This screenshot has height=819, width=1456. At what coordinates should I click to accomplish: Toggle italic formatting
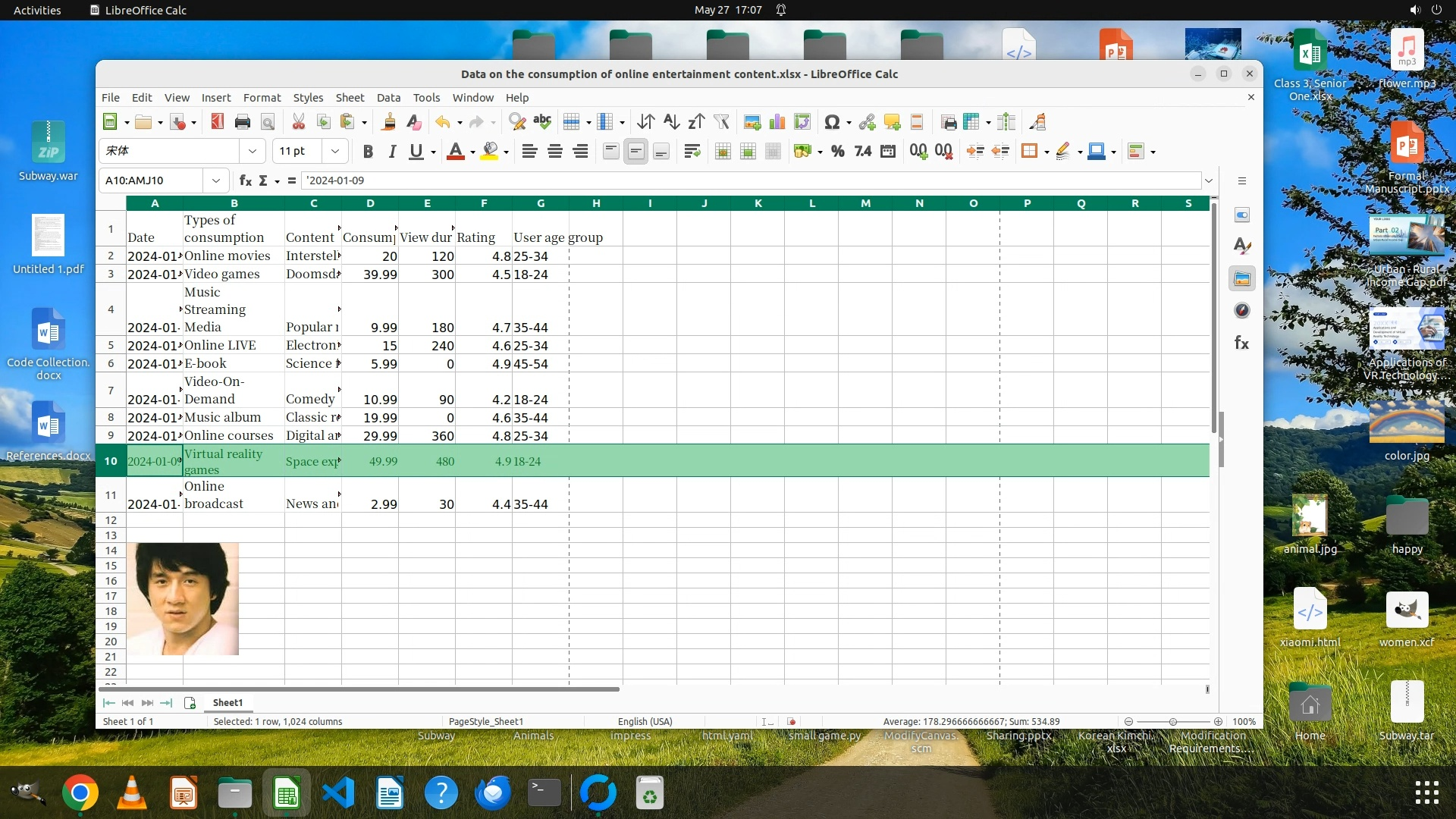click(x=392, y=152)
